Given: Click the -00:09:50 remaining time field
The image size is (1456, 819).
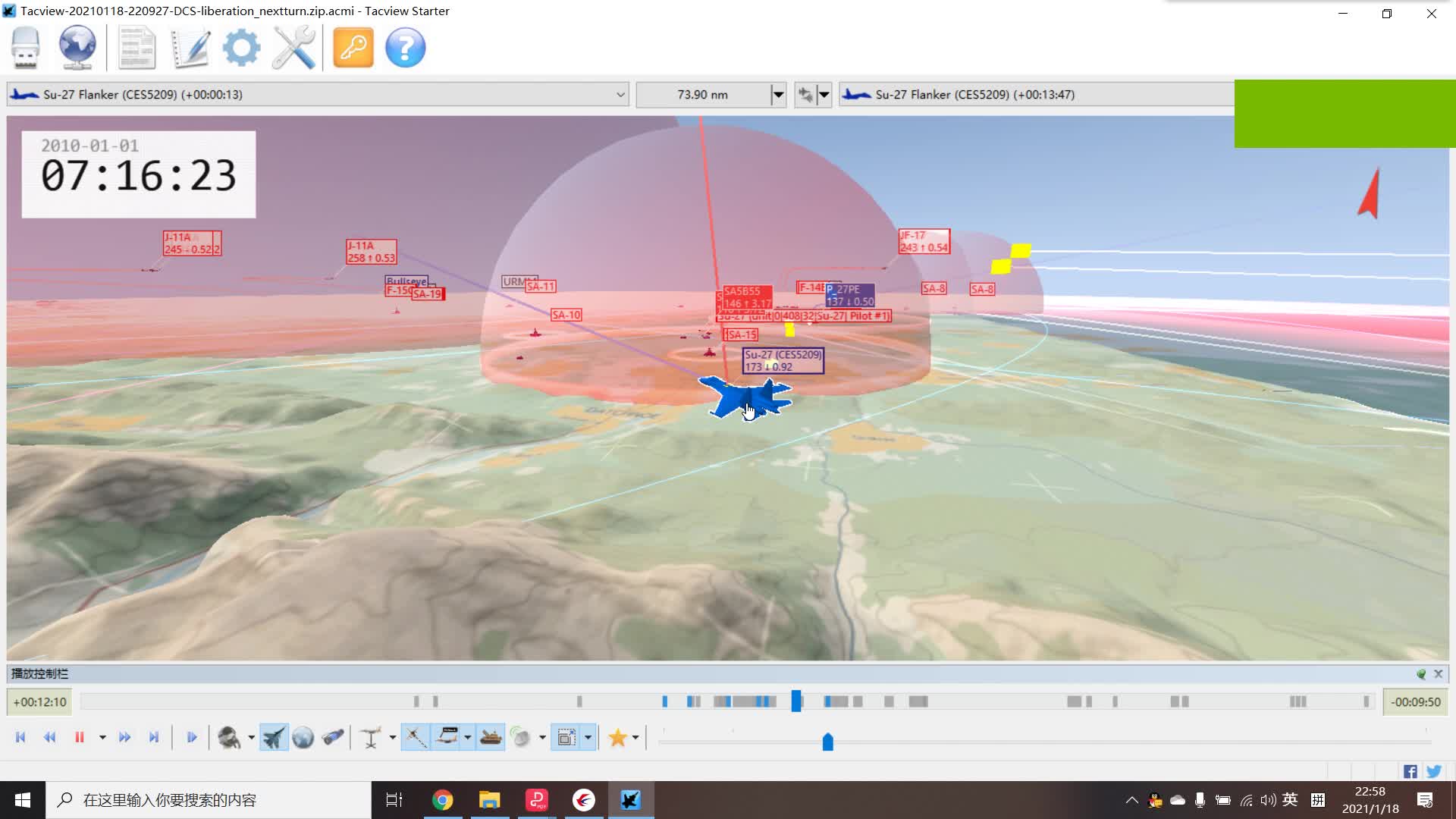Looking at the screenshot, I should (1415, 702).
